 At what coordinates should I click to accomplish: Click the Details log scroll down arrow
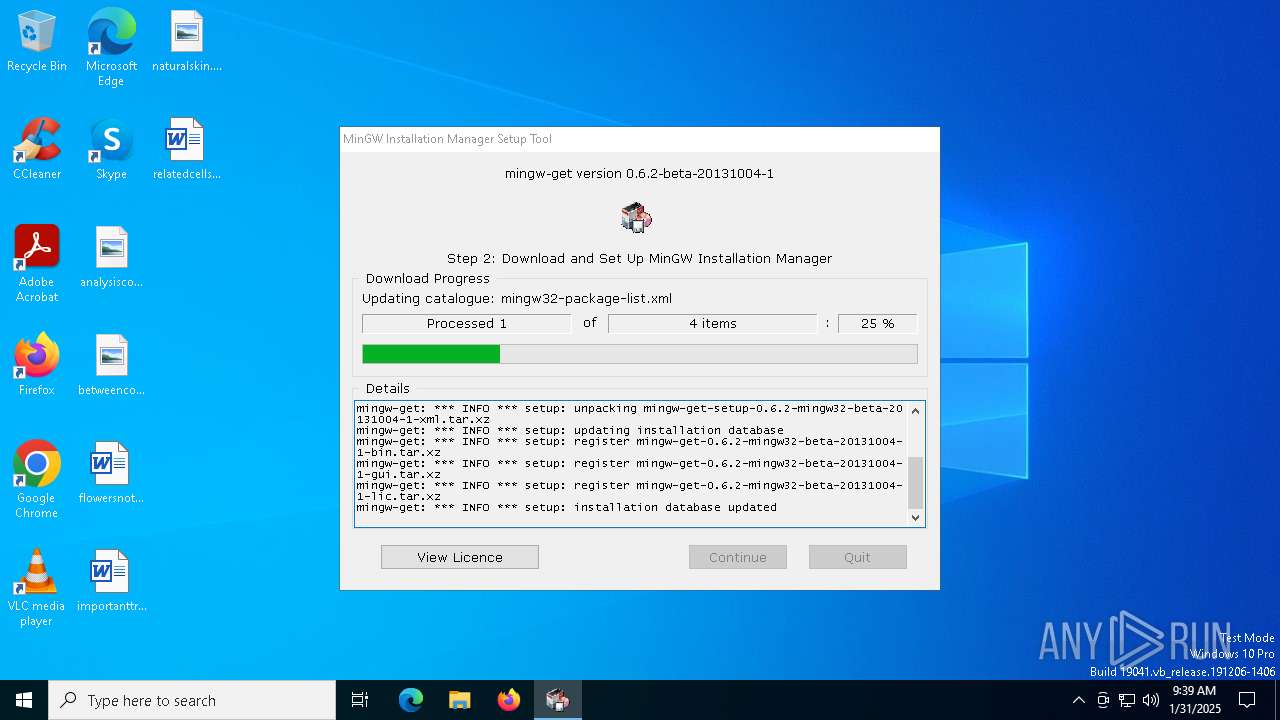click(x=915, y=518)
